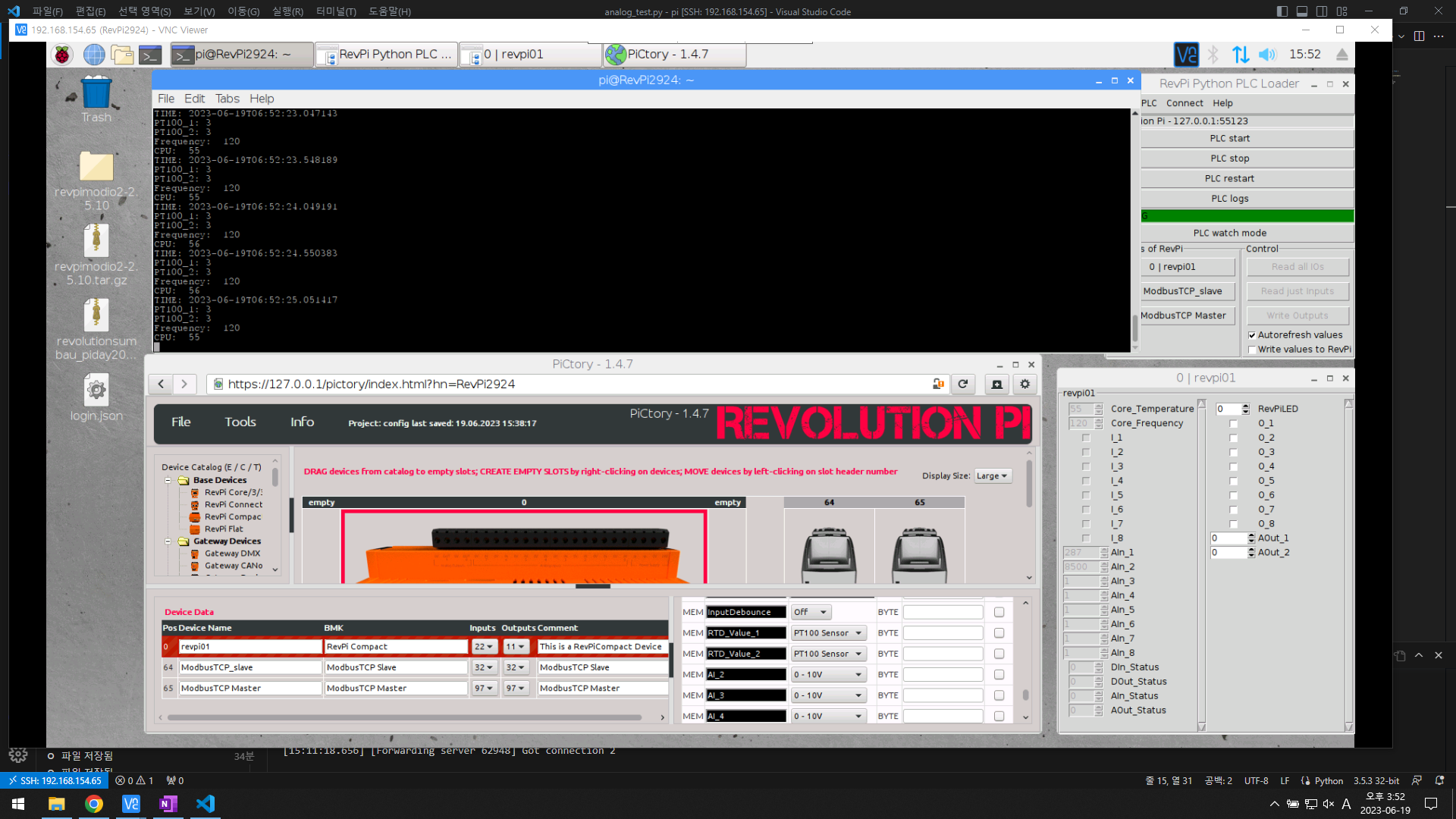The image size is (1456, 819).
Task: Click the Device Data horizontal scrollbar
Action: point(405,717)
